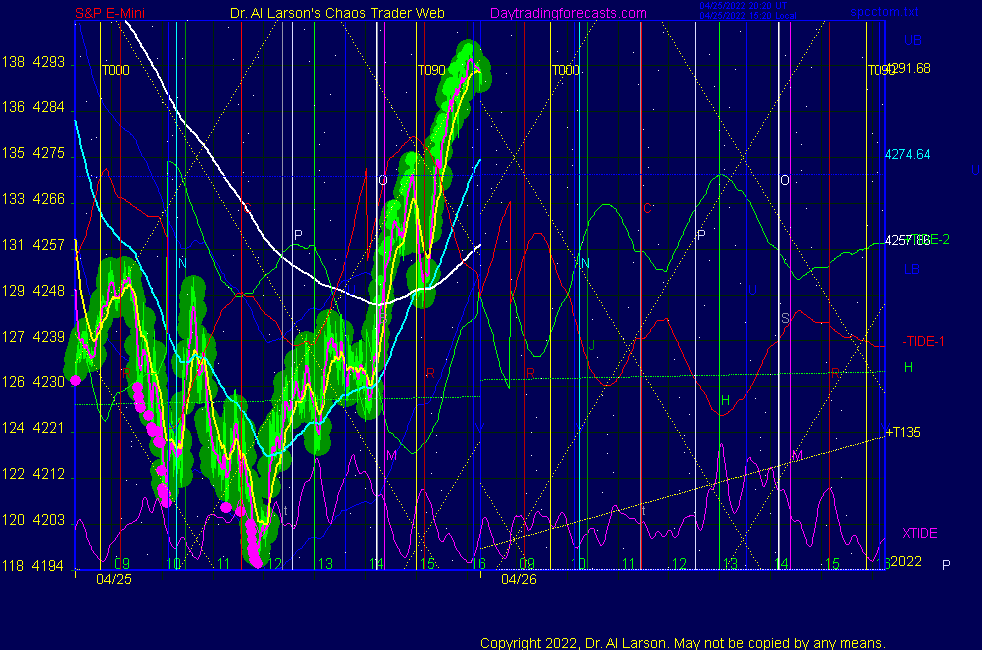The height and width of the screenshot is (650, 982).
Task: Click the 4293 price axis label
Action: (x=49, y=62)
